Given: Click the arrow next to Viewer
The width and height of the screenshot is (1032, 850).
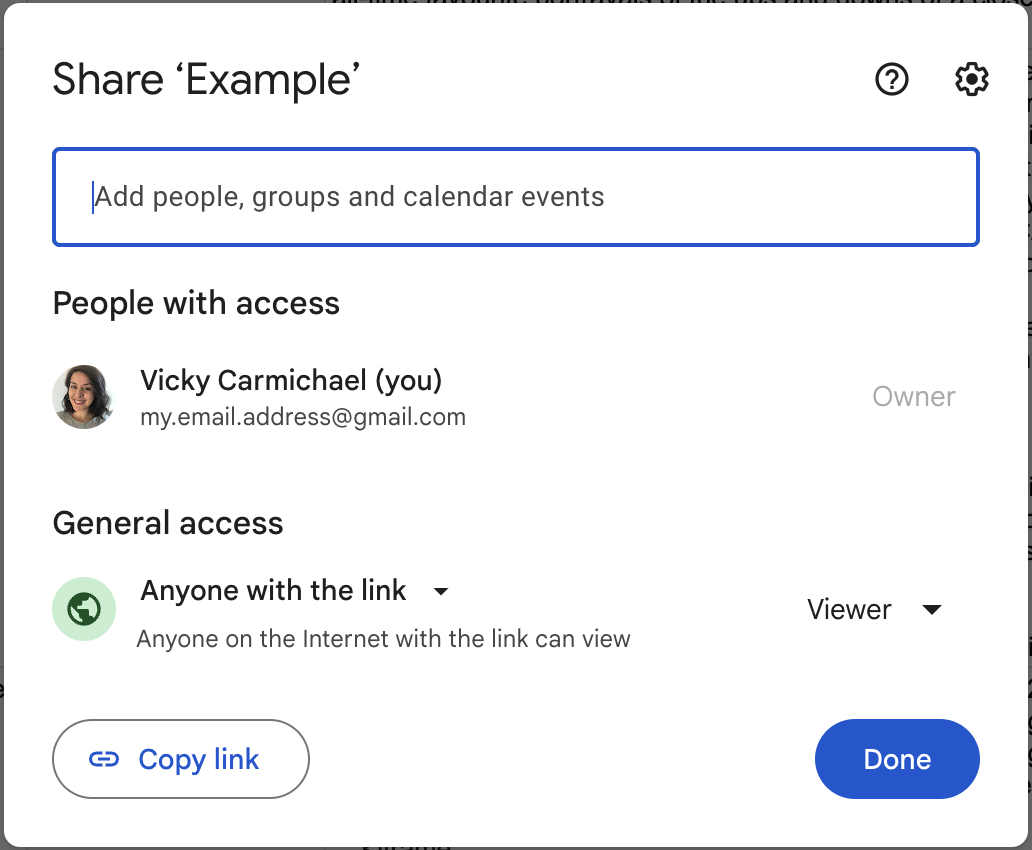Looking at the screenshot, I should point(931,610).
